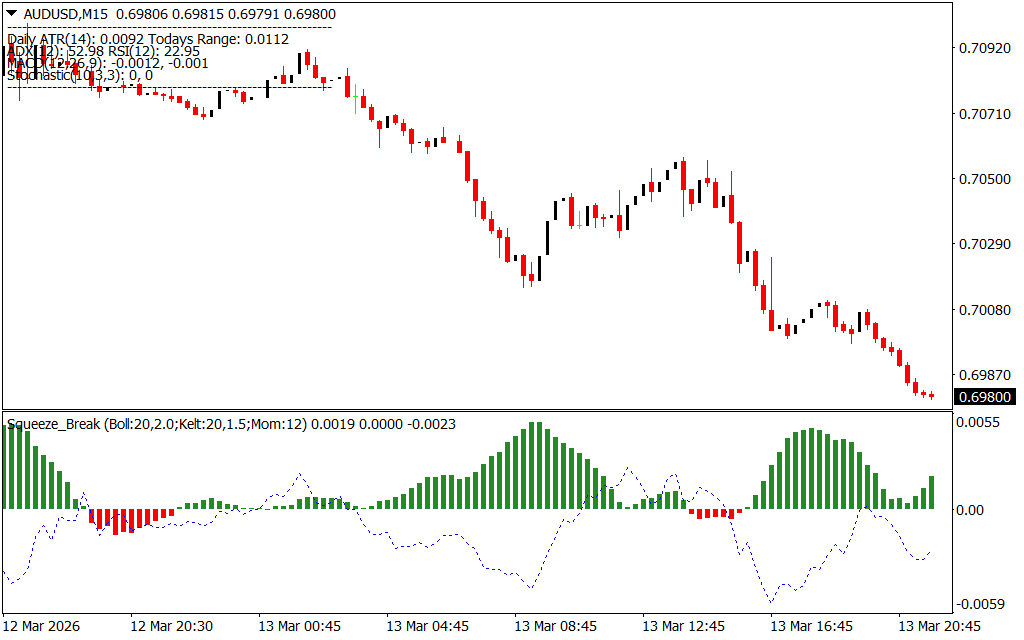The width and height of the screenshot is (1024, 640).
Task: Click the 0.0055 indicator scale value
Action: (982, 424)
